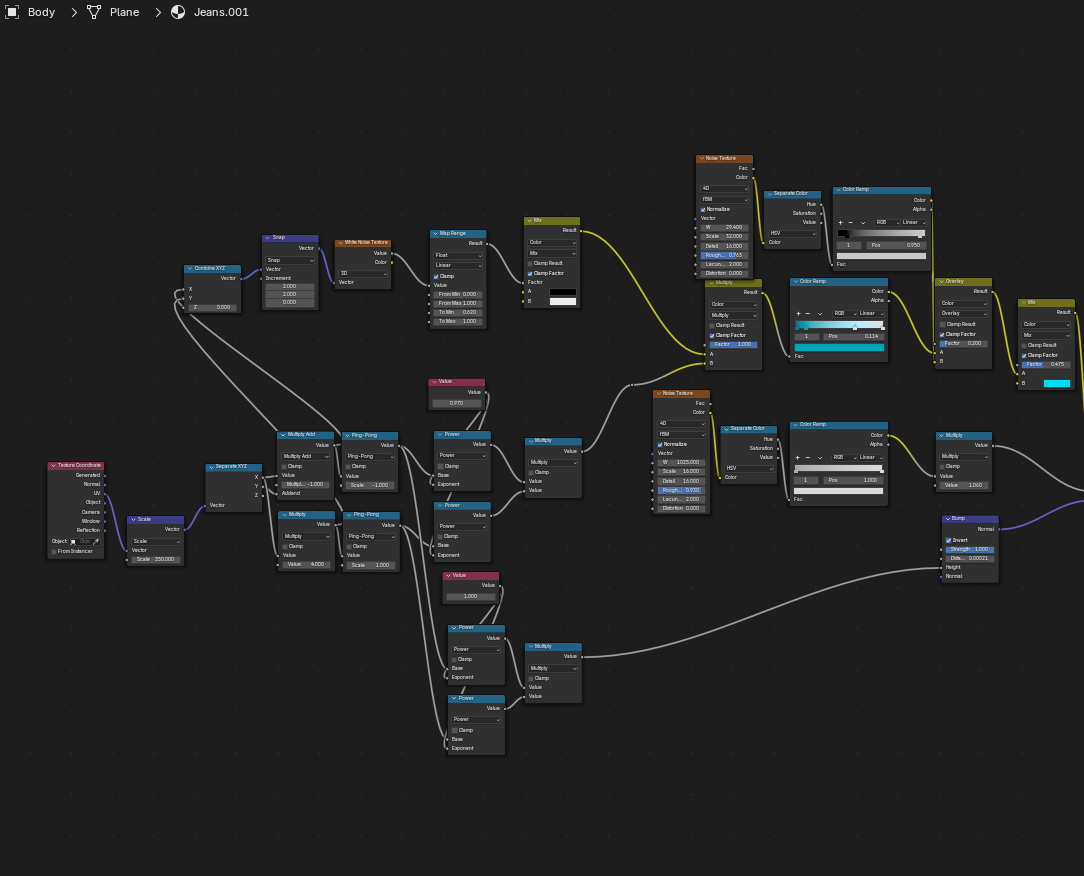The height and width of the screenshot is (876, 1084).
Task: Click the cyan B color swatch in Mix node
Action: [1056, 383]
